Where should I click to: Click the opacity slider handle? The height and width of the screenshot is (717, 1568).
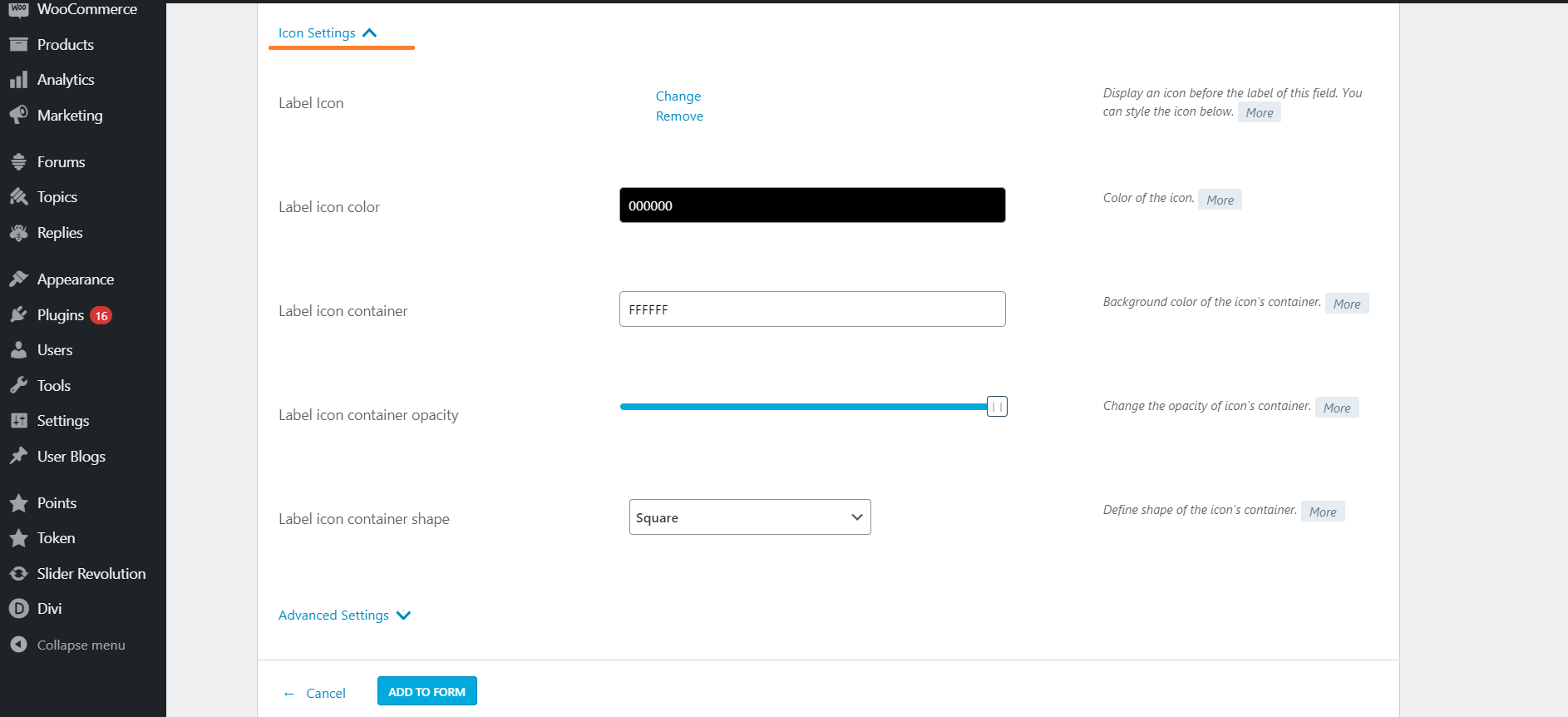(x=997, y=407)
